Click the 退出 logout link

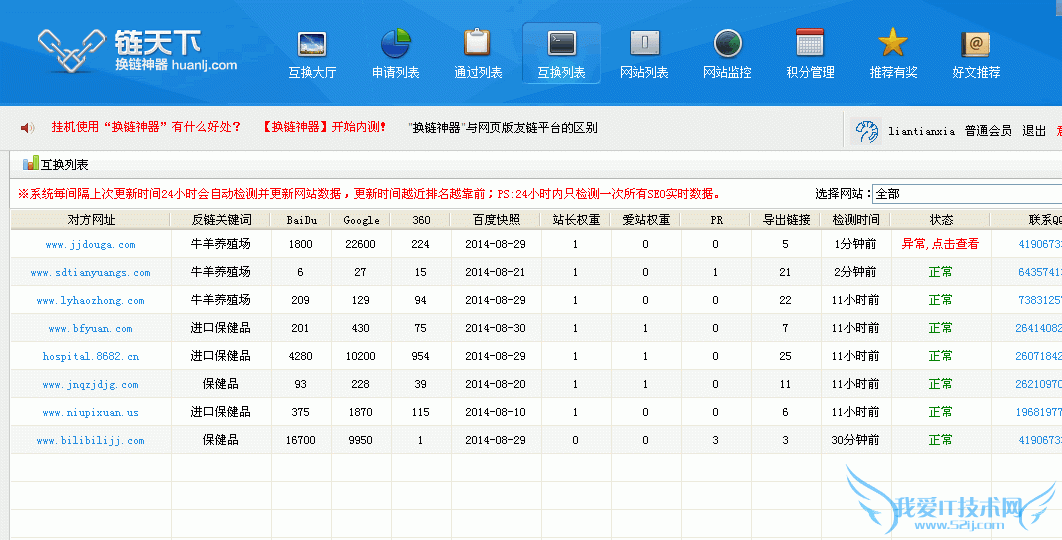pyautogui.click(x=1034, y=131)
